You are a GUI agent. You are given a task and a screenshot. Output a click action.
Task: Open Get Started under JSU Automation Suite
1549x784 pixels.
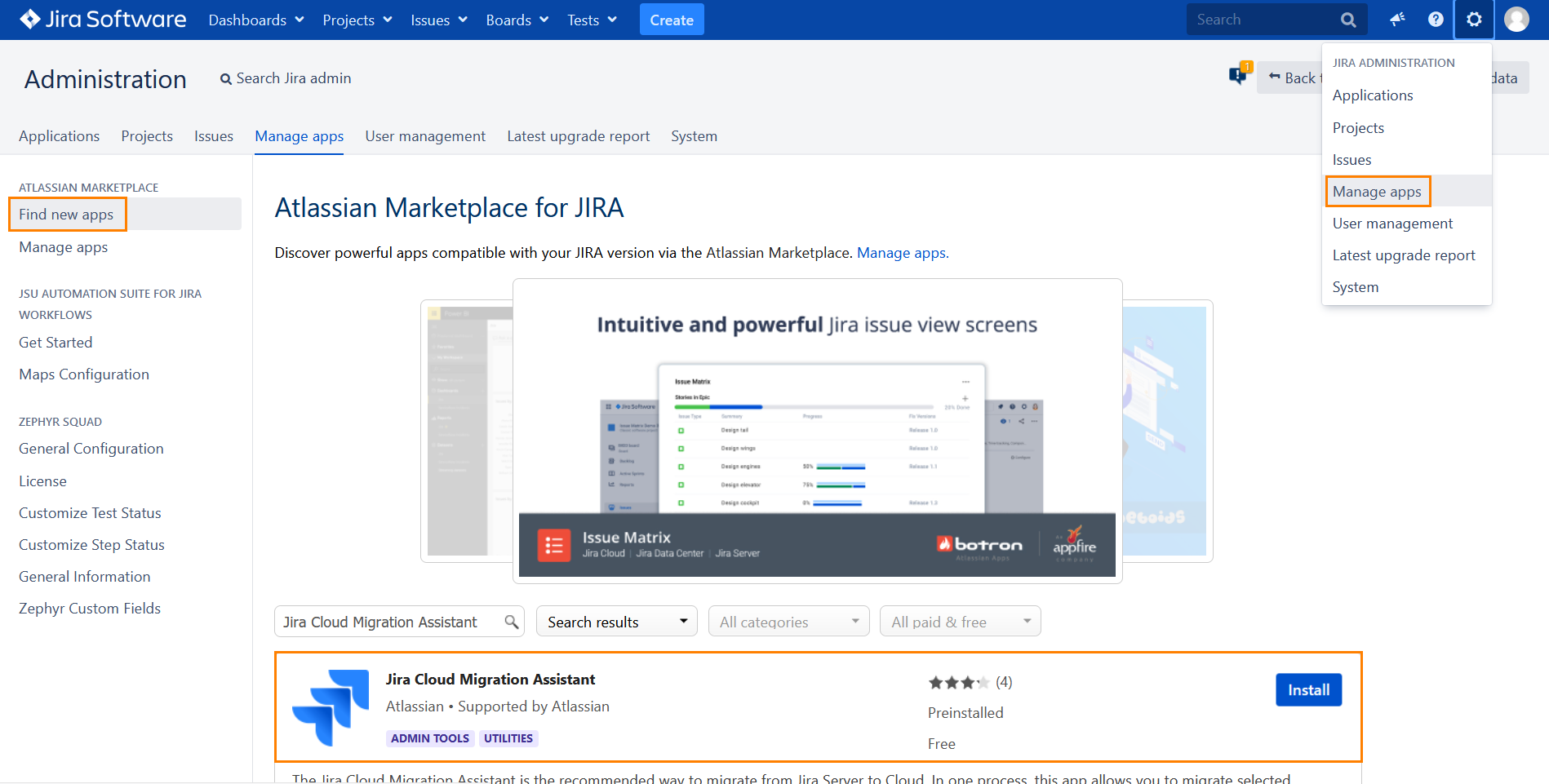pyautogui.click(x=55, y=343)
